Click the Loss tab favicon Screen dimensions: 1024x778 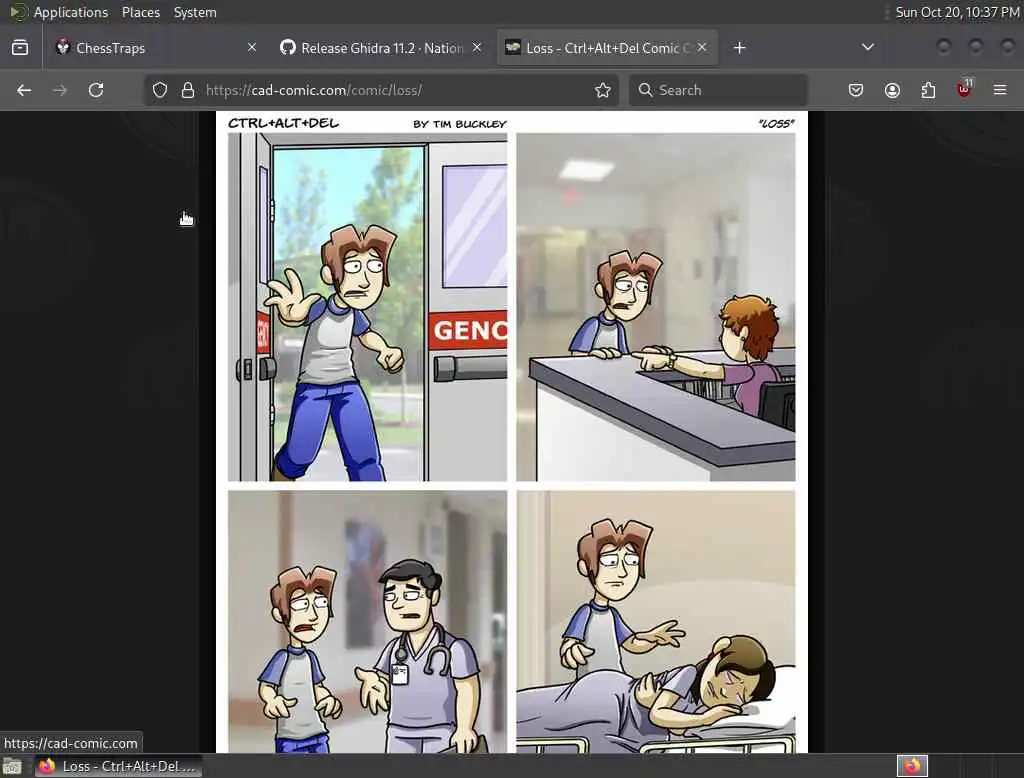[513, 47]
